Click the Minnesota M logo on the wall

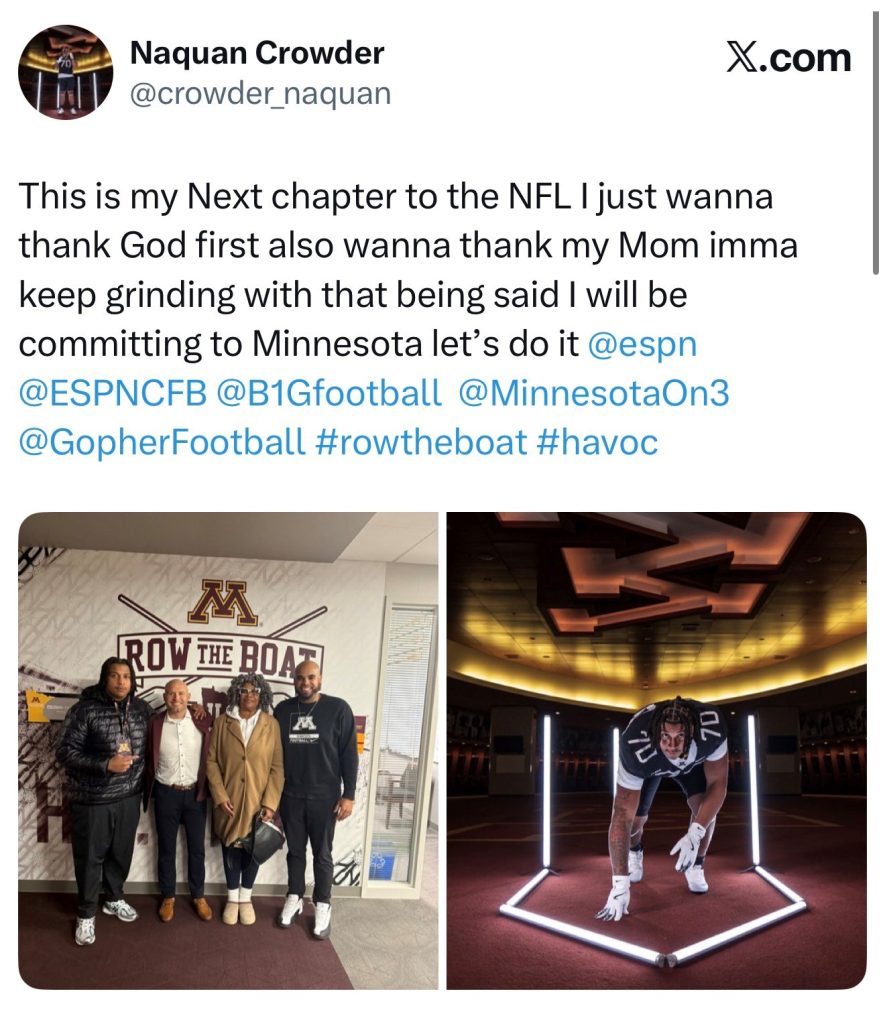237,602
